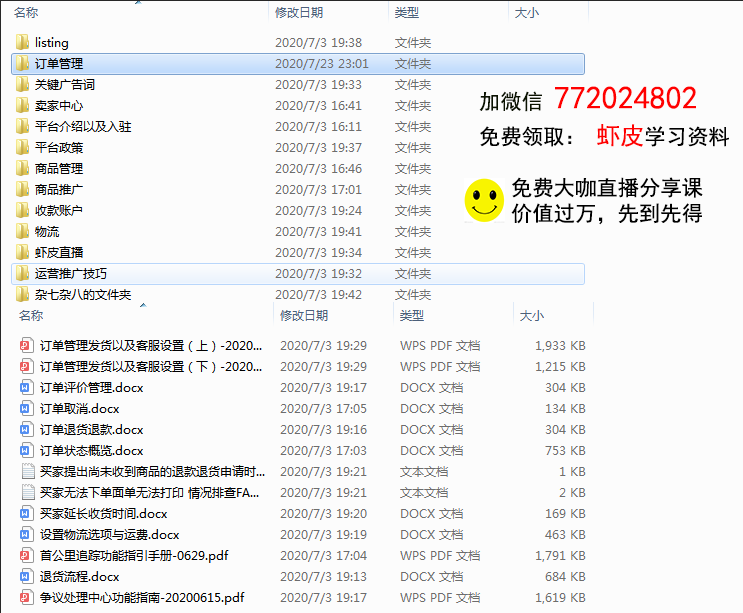Click text file icon of 买家无法下单面单无法打印
This screenshot has height=613, width=743.
pyautogui.click(x=28, y=492)
